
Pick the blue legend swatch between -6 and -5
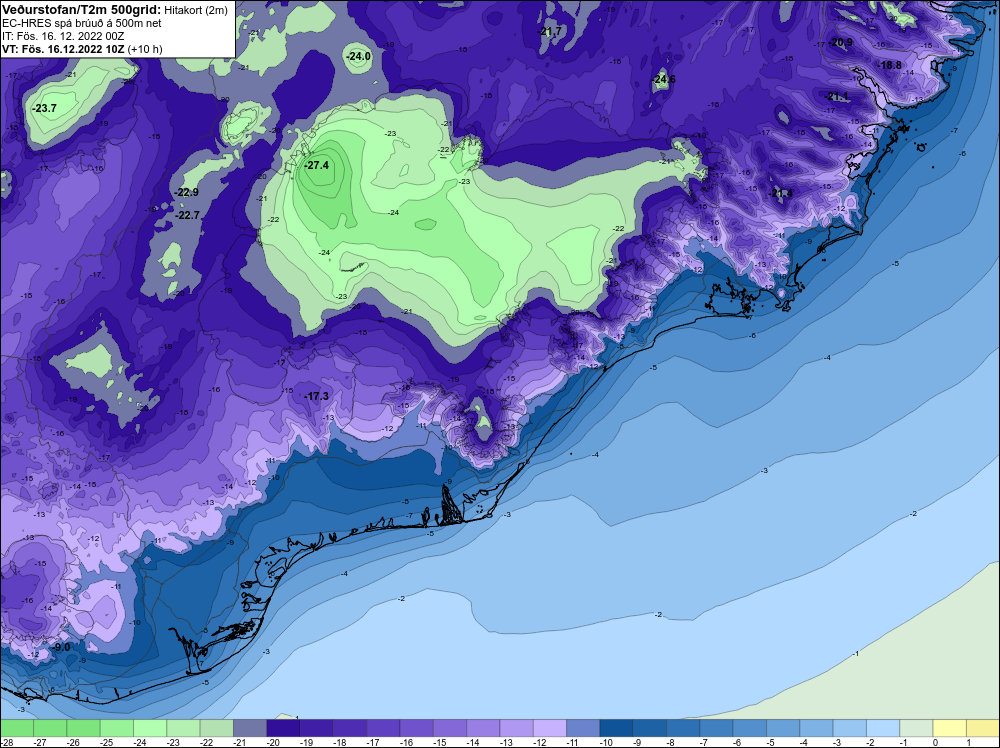pyautogui.click(x=749, y=728)
